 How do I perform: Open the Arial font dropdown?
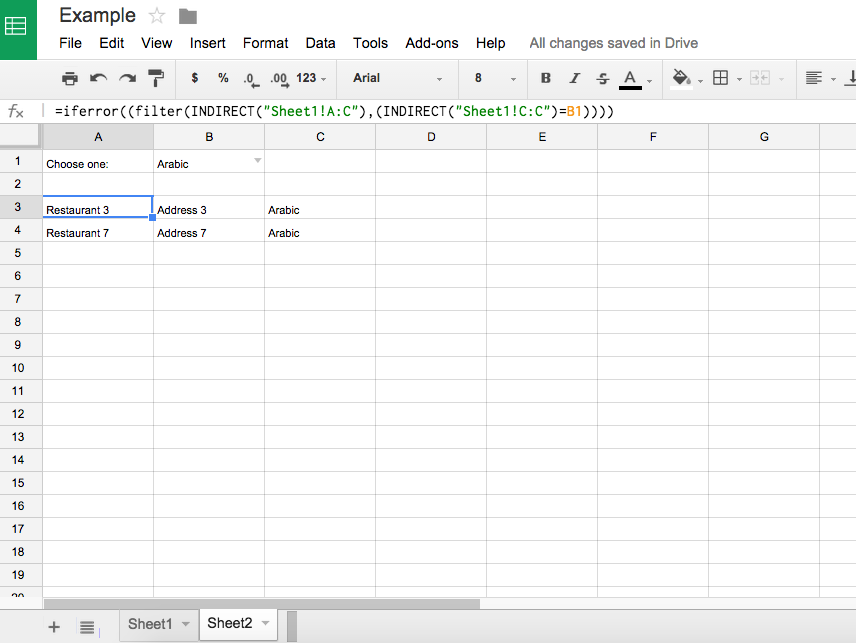coord(397,78)
